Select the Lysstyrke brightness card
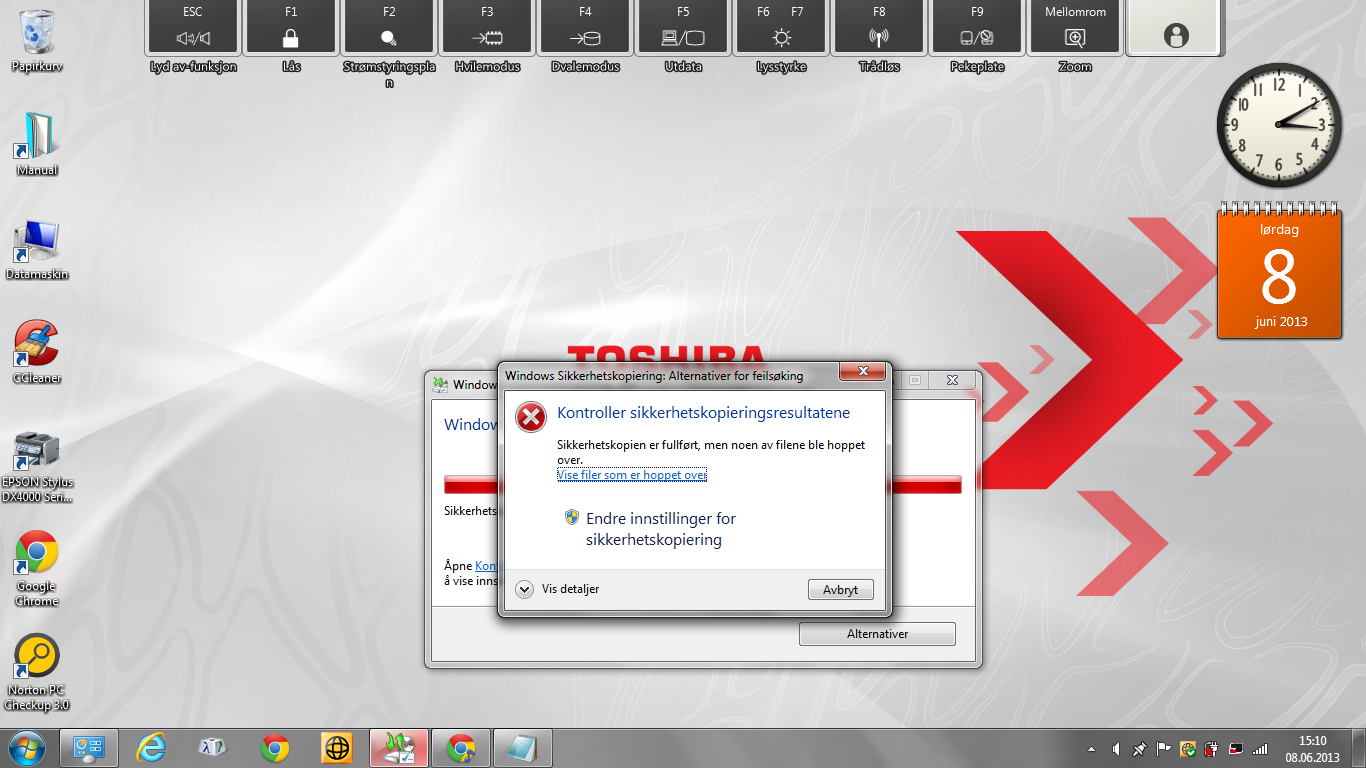This screenshot has width=1366, height=768. tap(781, 28)
